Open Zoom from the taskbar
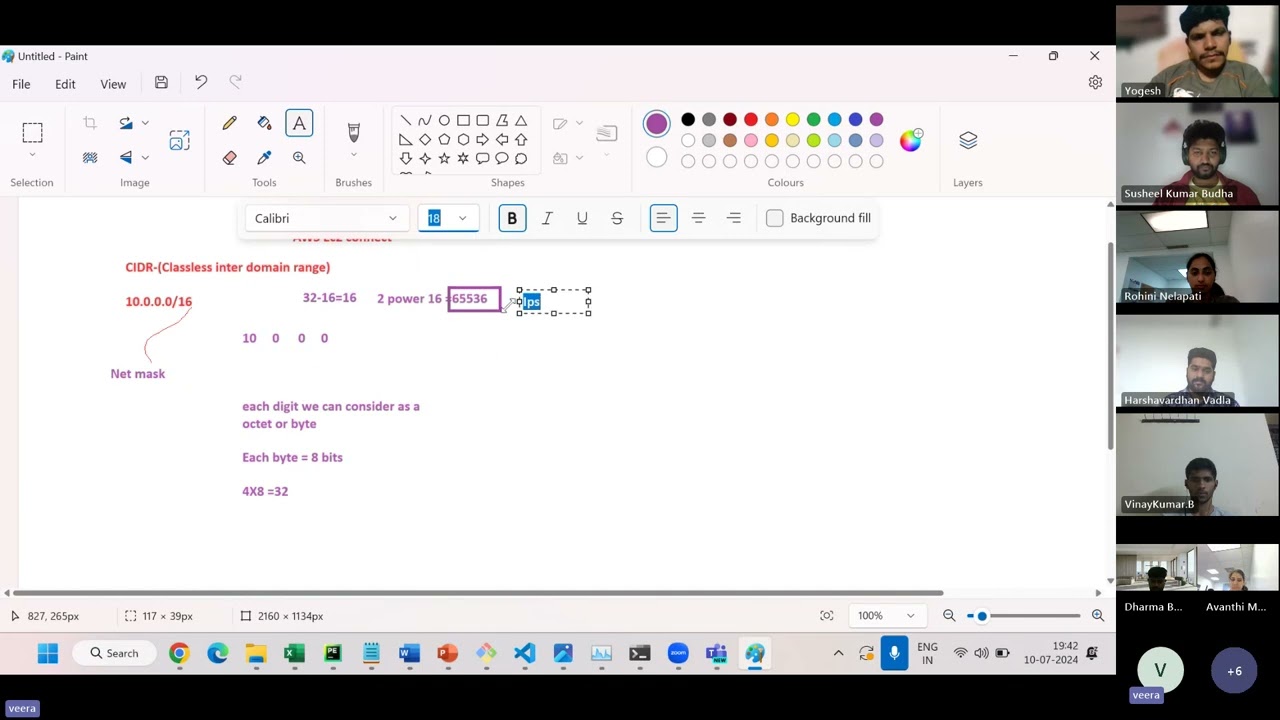This screenshot has width=1280, height=720. (678, 653)
